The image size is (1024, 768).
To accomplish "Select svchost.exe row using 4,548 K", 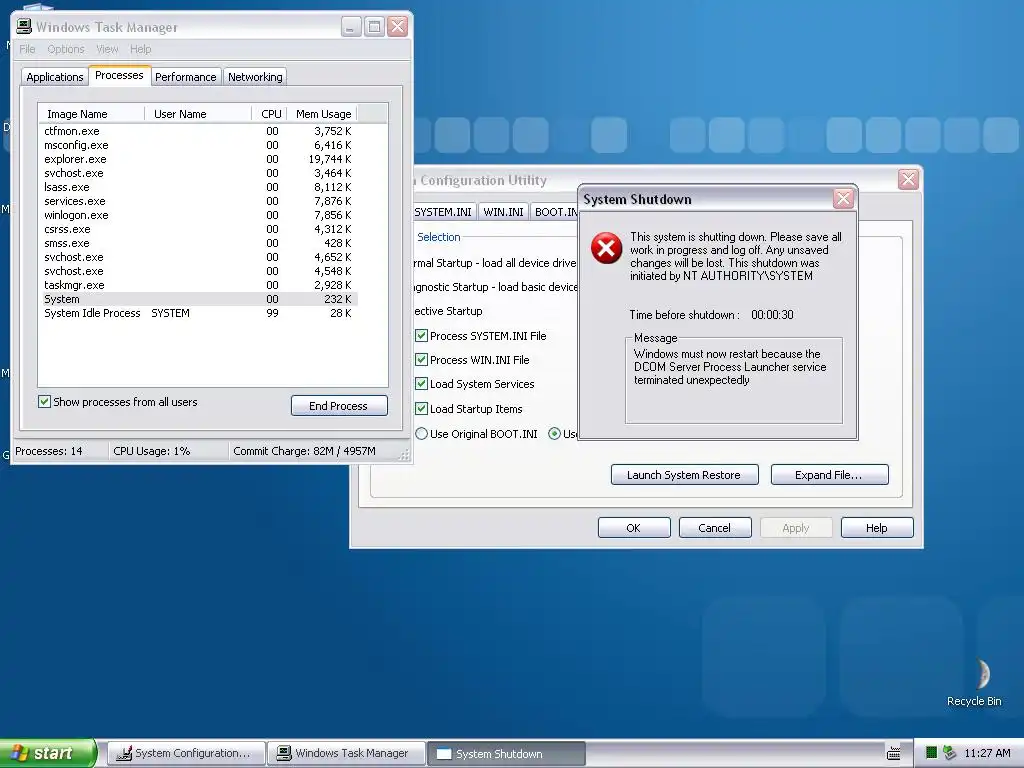I will pos(198,271).
